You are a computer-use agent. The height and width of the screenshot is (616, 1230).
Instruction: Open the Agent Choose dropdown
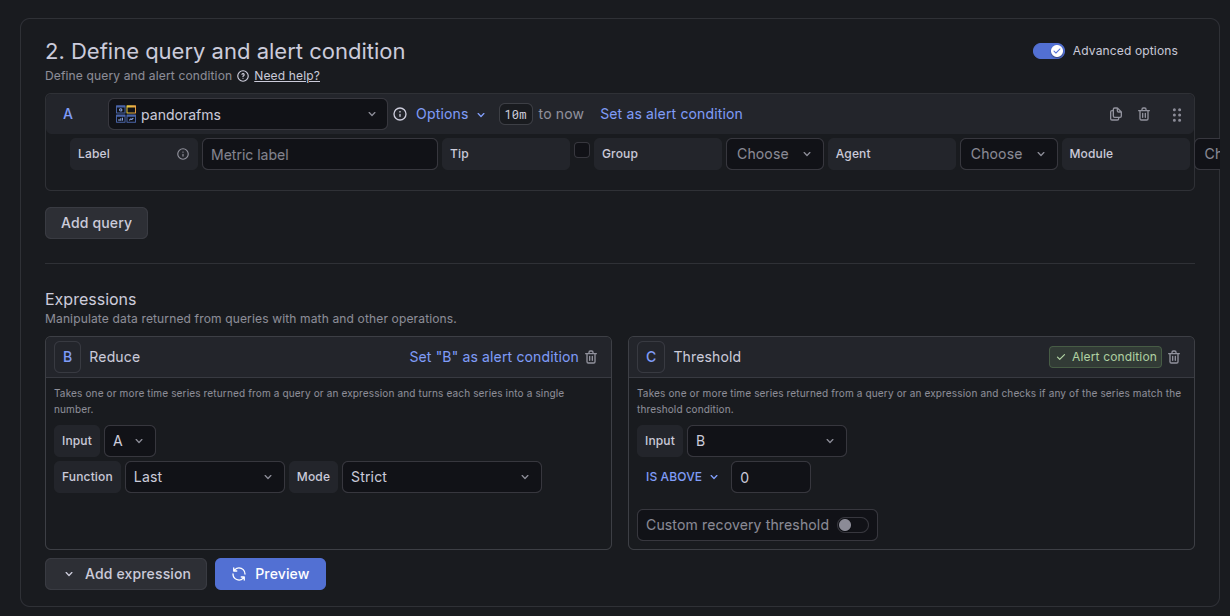point(1009,154)
